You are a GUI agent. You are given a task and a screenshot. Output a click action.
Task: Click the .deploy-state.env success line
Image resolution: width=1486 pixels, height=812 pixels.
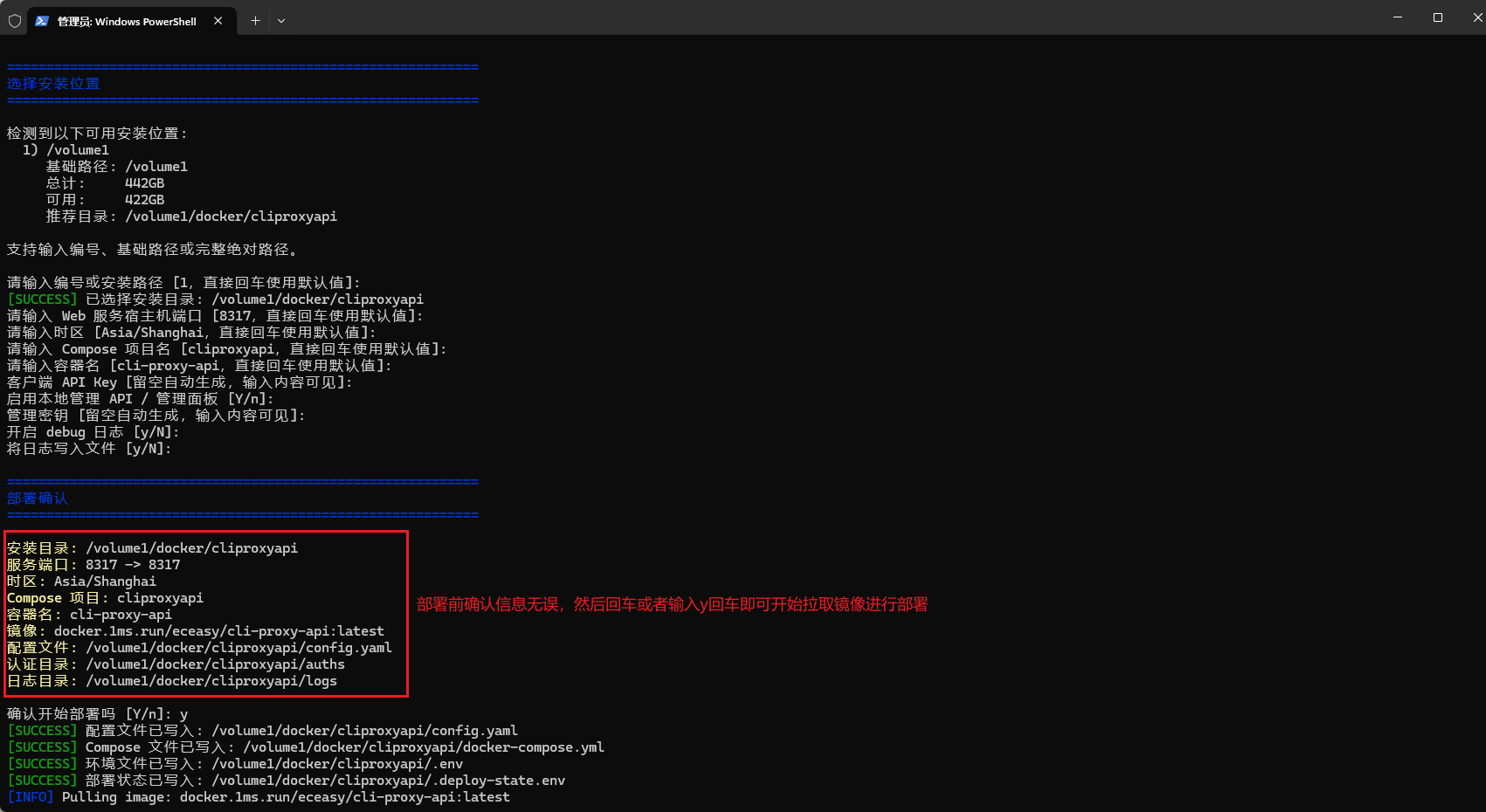286,781
